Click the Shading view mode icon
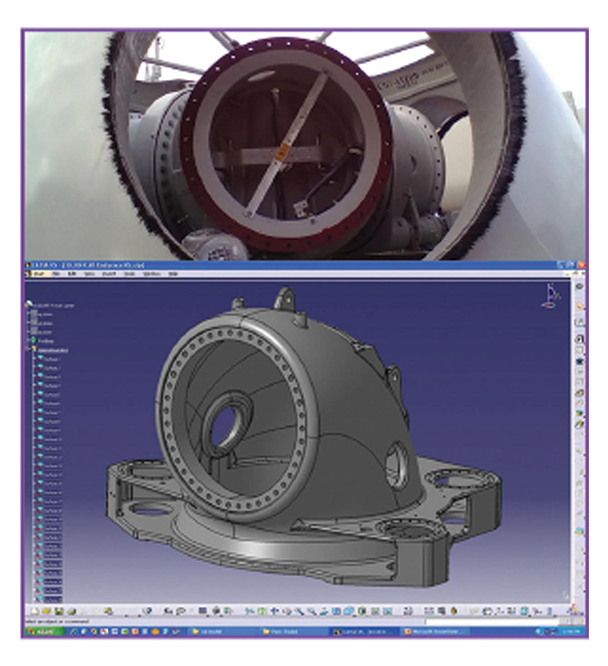 click(x=362, y=611)
